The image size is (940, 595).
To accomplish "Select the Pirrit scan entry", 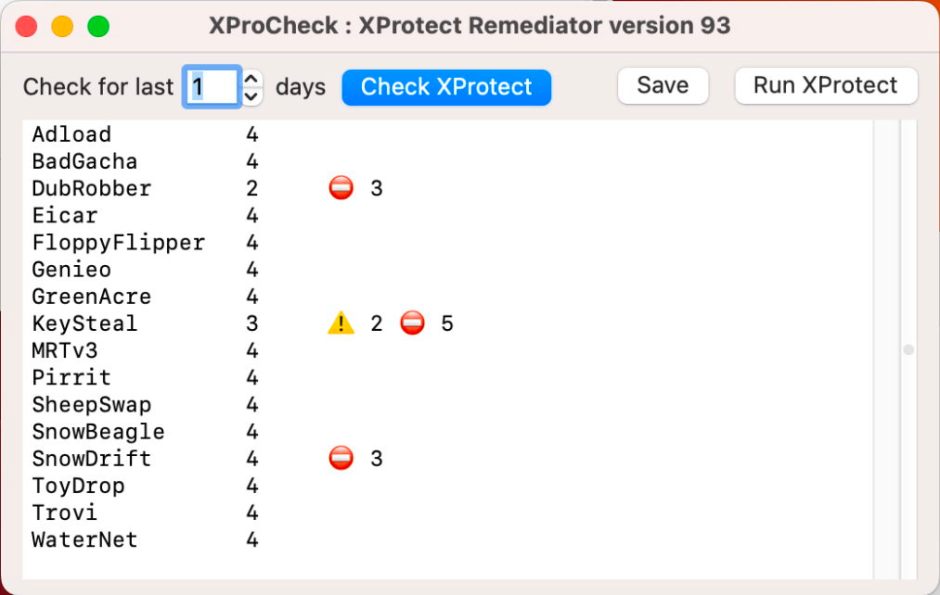I will [x=71, y=376].
